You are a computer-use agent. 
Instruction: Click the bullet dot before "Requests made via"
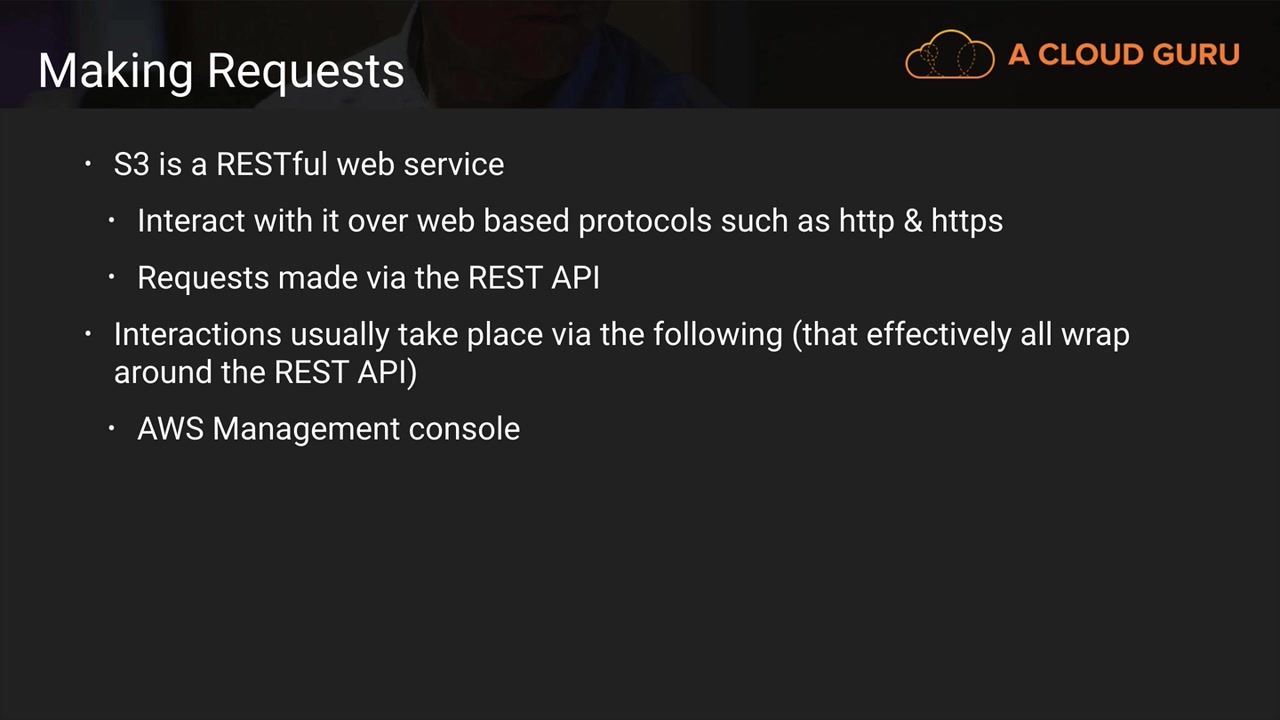coord(113,277)
